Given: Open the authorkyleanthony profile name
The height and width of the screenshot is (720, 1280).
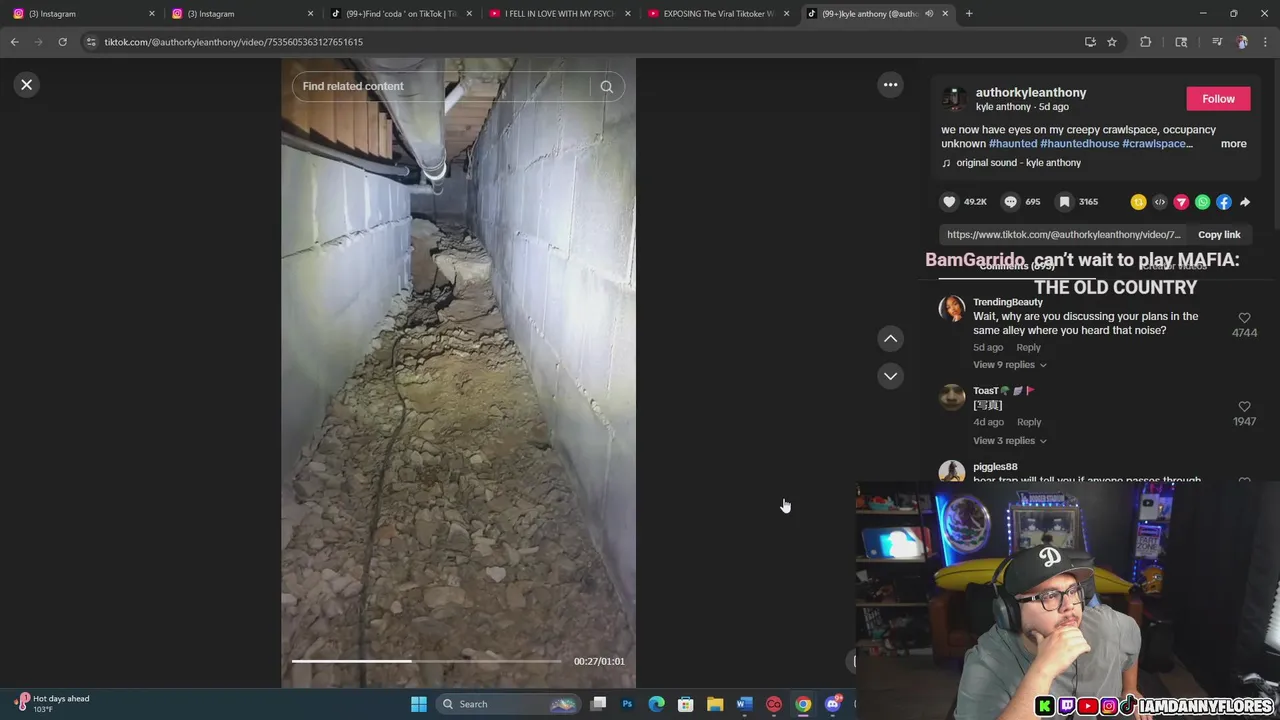Looking at the screenshot, I should point(1031,93).
